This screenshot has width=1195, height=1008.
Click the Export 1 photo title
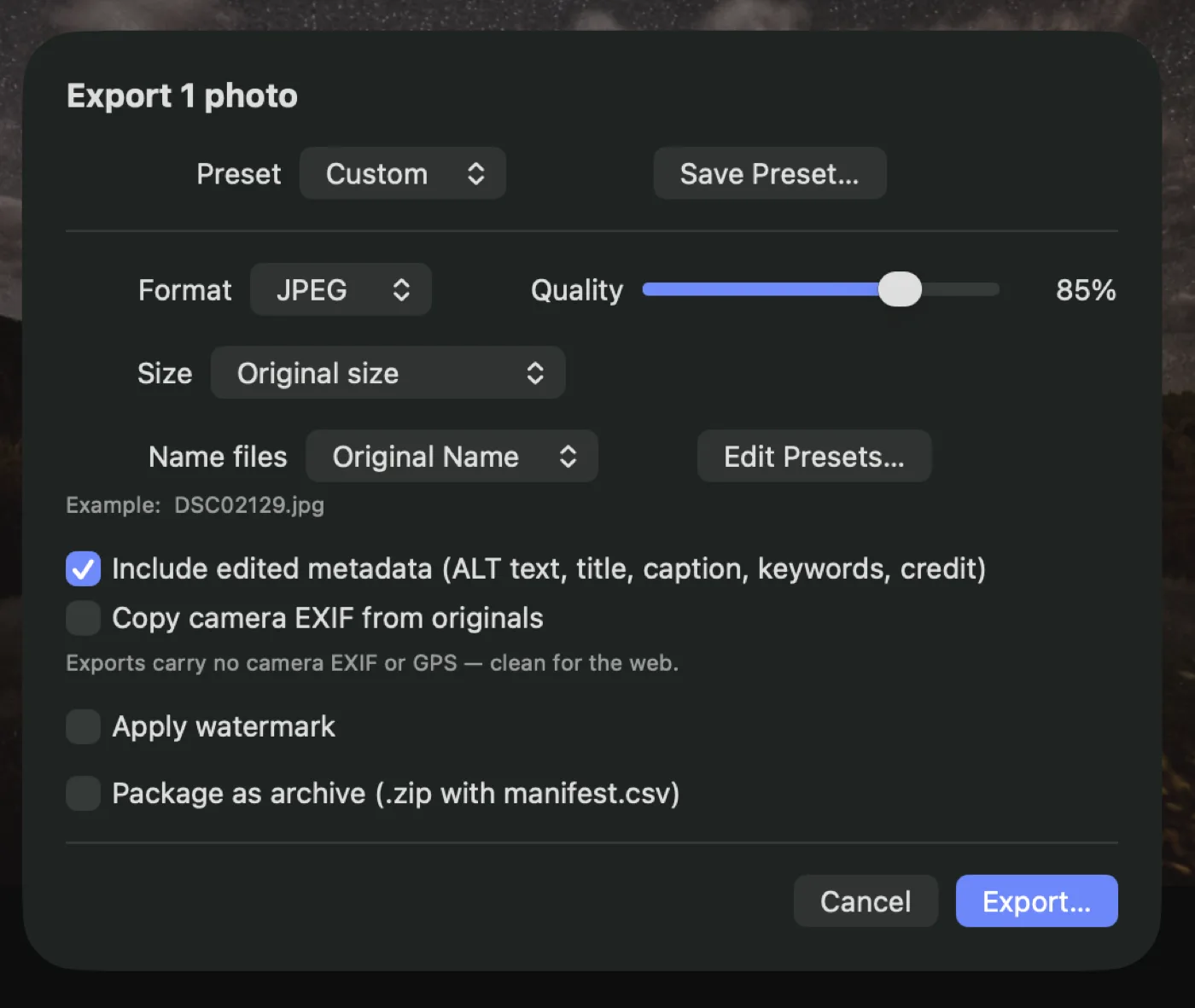click(x=182, y=96)
